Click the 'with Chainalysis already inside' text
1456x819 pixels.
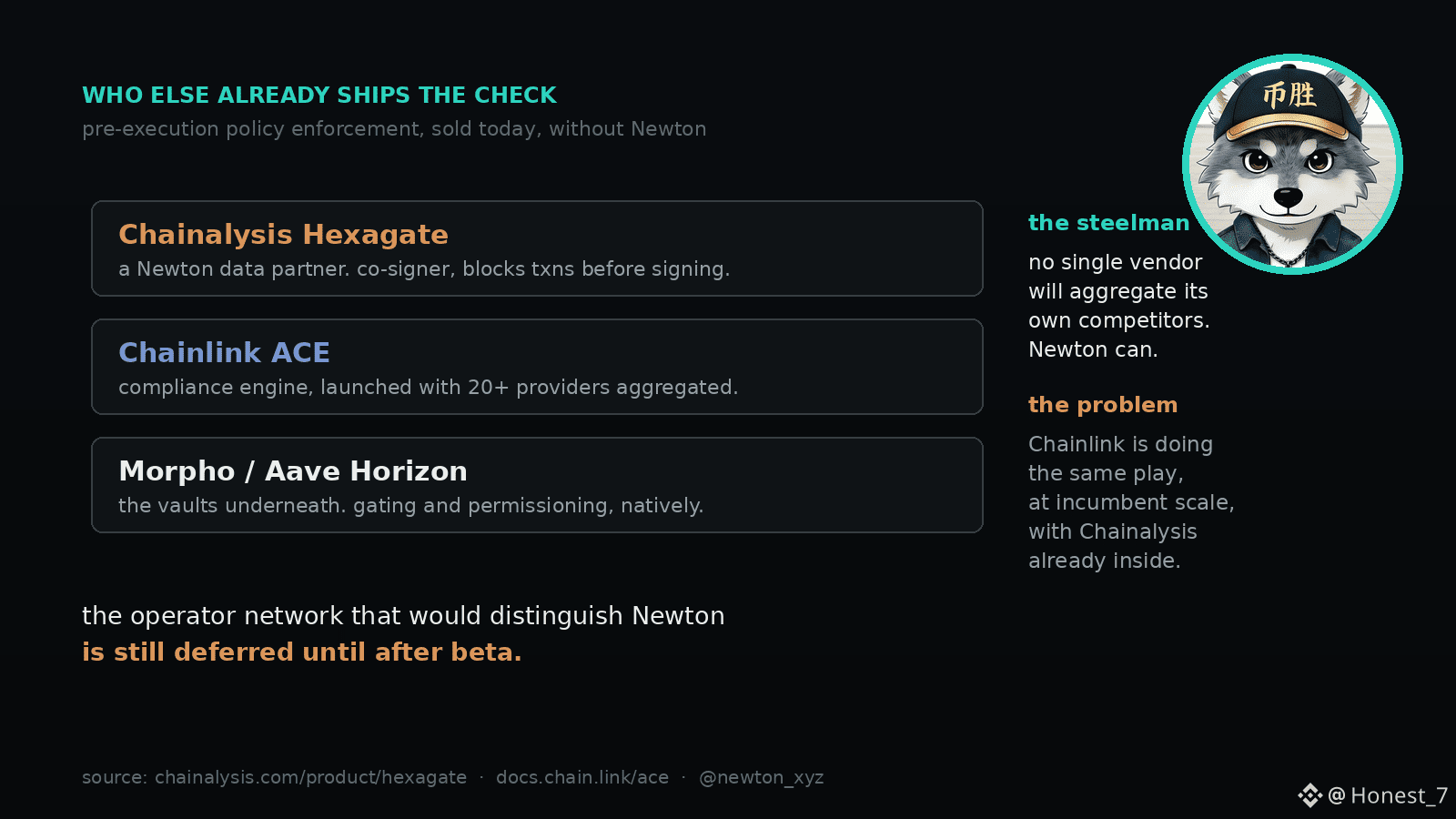click(x=1112, y=546)
